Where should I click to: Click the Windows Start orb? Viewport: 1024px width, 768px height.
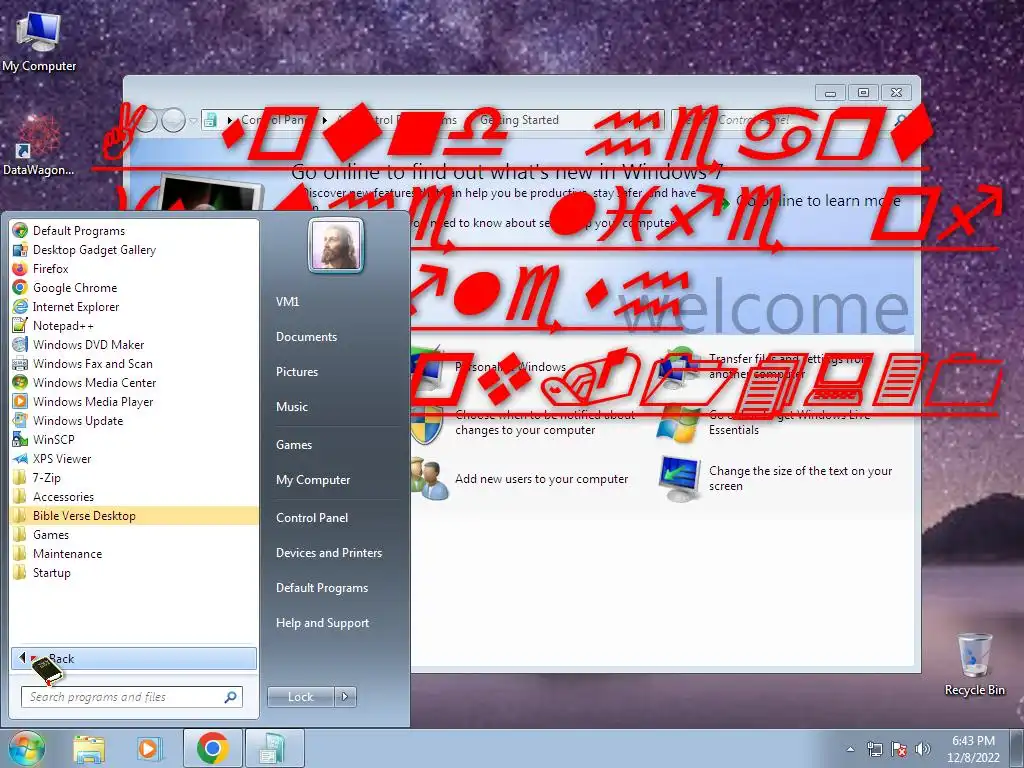point(26,748)
